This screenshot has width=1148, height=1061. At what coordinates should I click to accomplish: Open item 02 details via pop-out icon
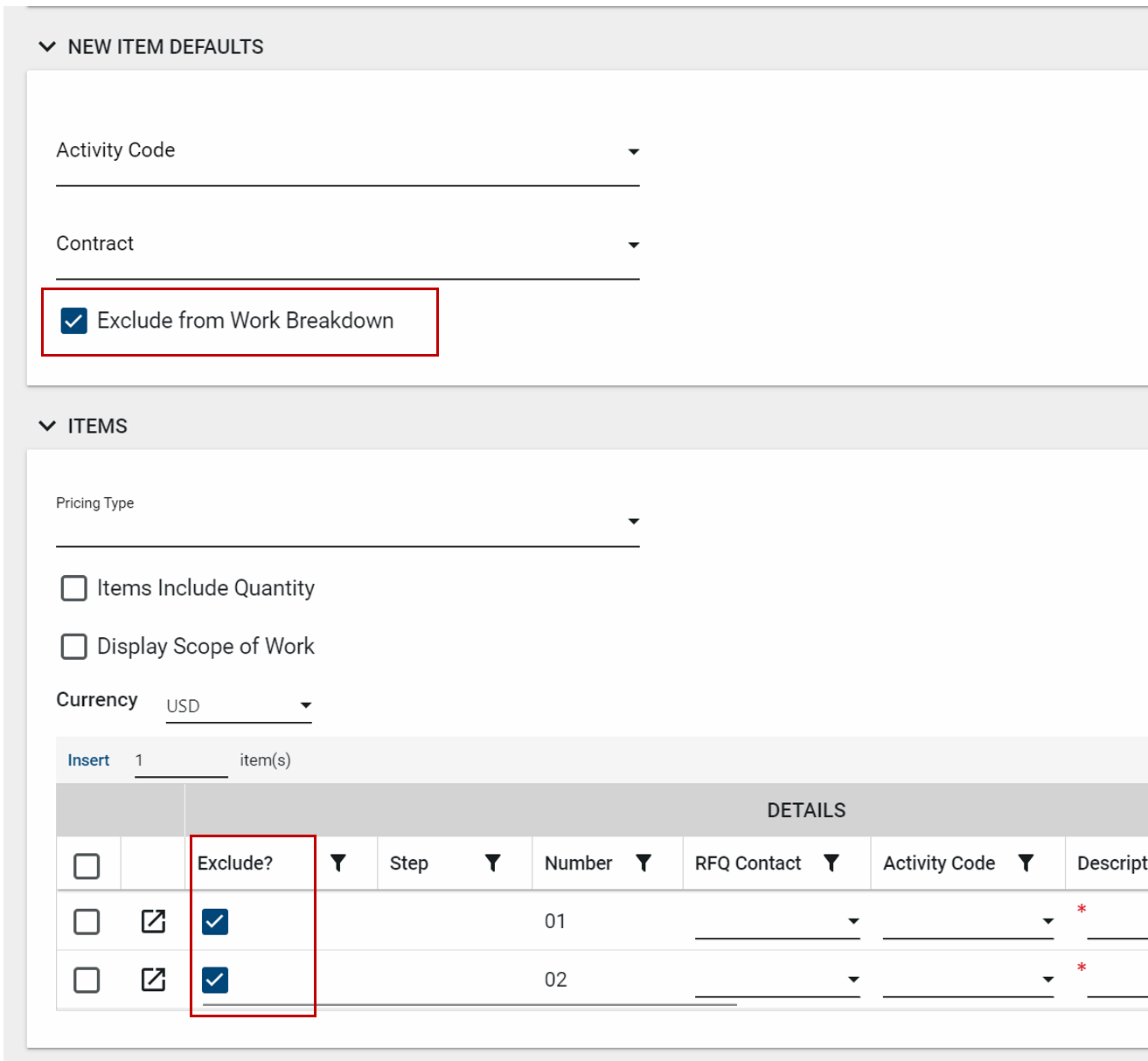tap(153, 980)
